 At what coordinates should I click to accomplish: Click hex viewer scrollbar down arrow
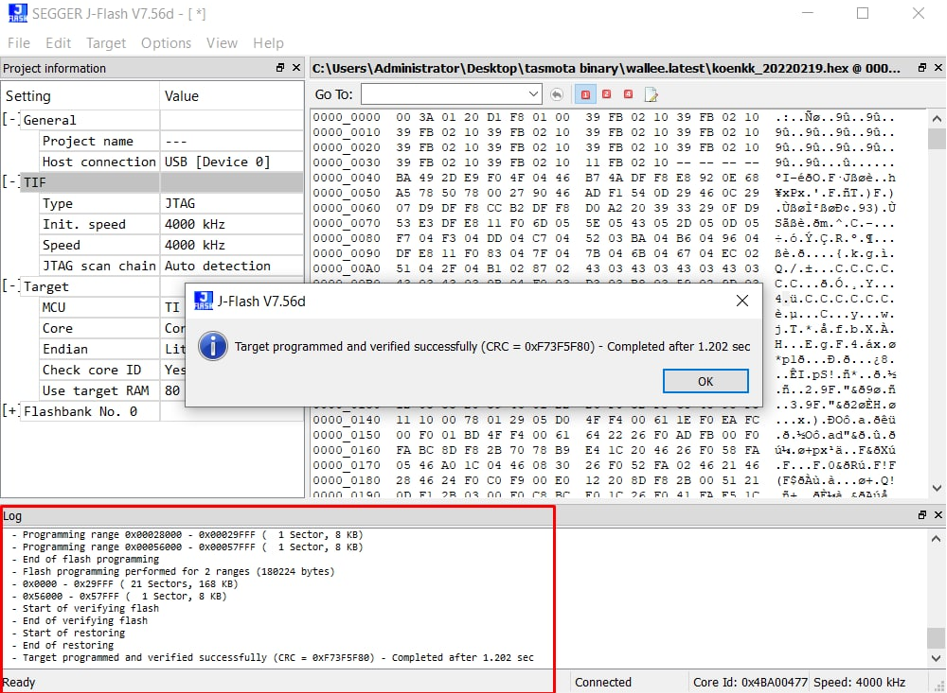point(937,488)
